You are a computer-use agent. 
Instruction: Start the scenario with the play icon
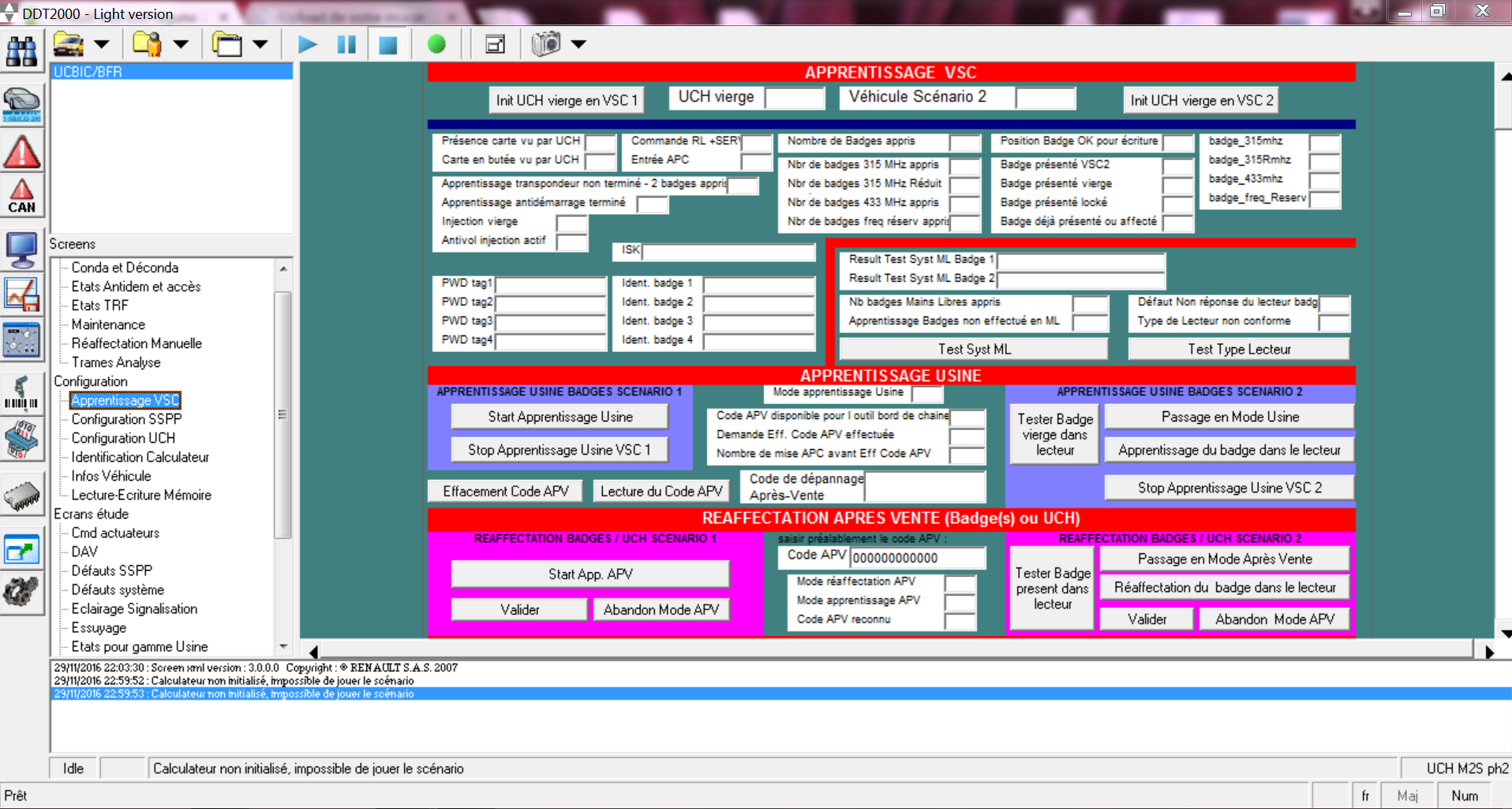coord(308,44)
